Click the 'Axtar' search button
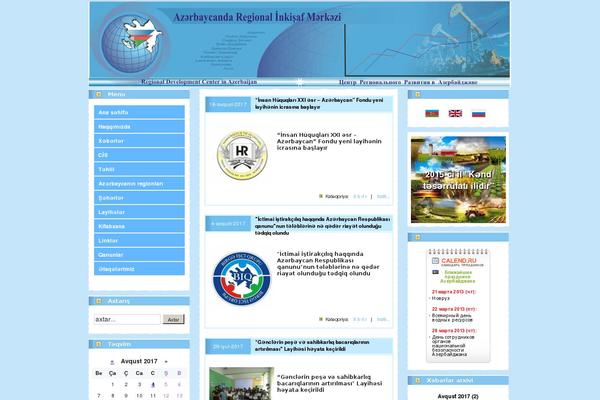The width and height of the screenshot is (600, 400). [174, 319]
